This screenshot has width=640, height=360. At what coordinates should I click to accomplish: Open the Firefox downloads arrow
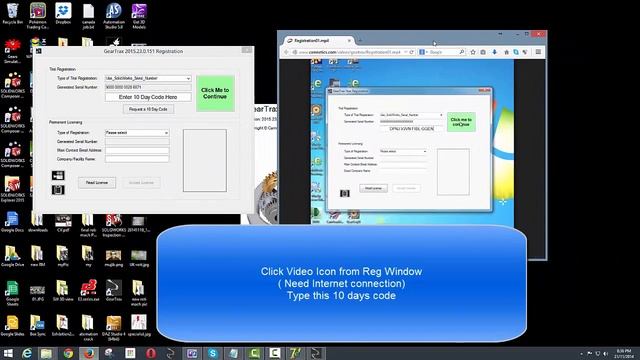494,52
